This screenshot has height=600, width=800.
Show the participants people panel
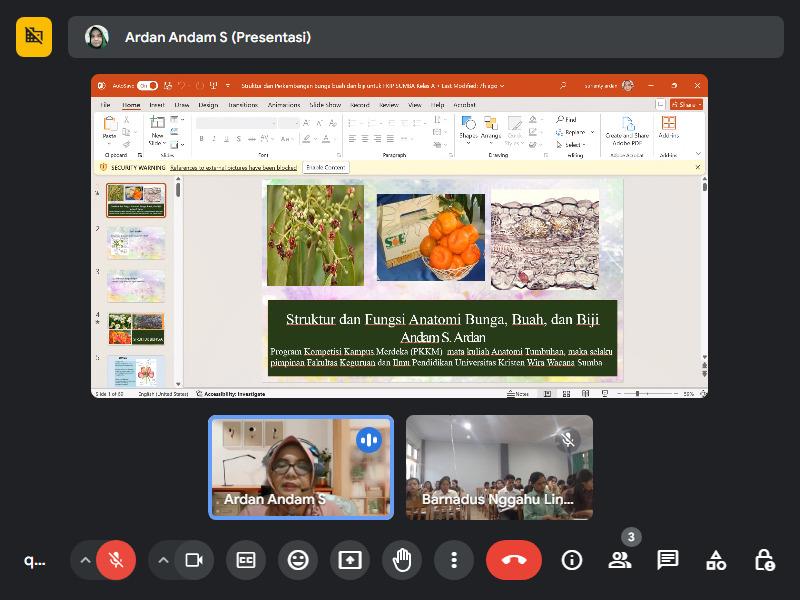click(x=620, y=560)
